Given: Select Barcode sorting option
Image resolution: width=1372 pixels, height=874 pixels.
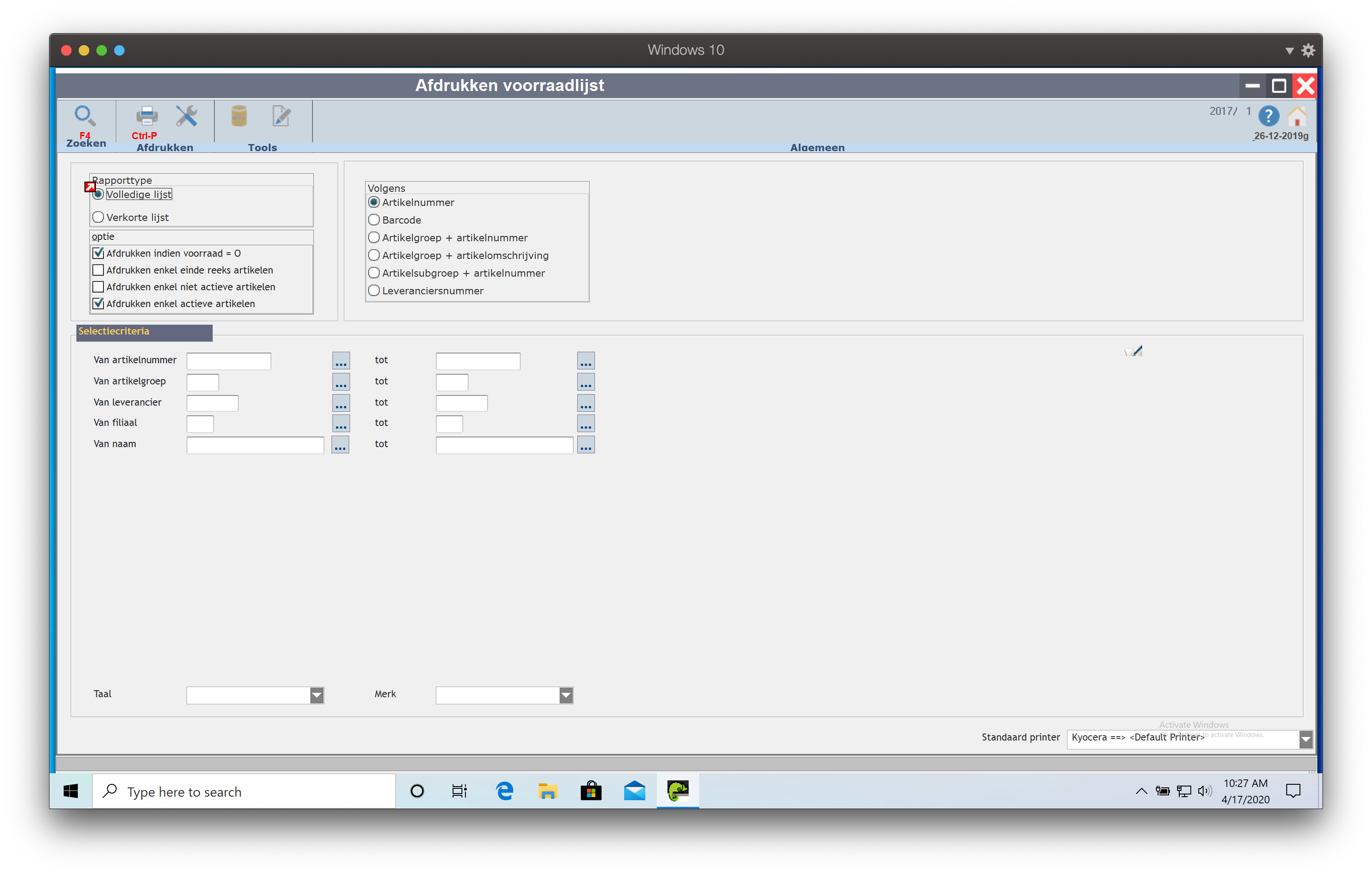Looking at the screenshot, I should [x=374, y=220].
